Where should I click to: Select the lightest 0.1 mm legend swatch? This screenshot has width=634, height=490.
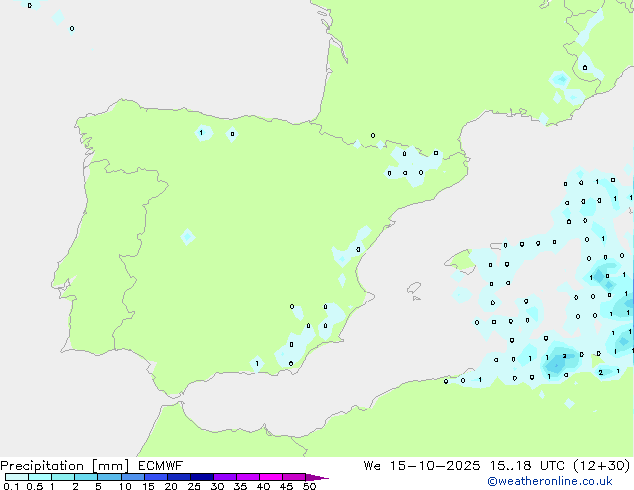click(x=15, y=477)
